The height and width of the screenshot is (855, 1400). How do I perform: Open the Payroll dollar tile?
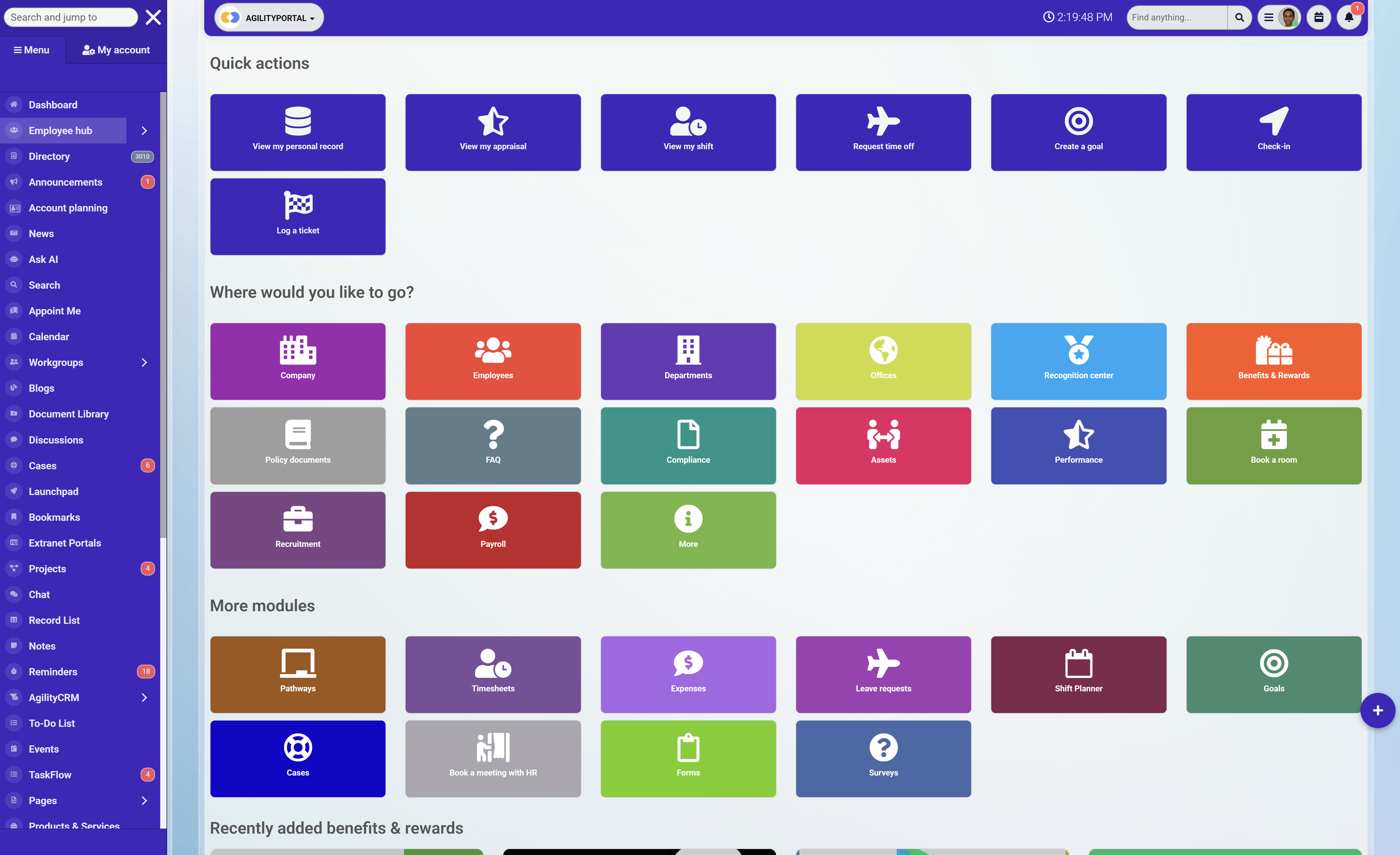click(x=493, y=530)
